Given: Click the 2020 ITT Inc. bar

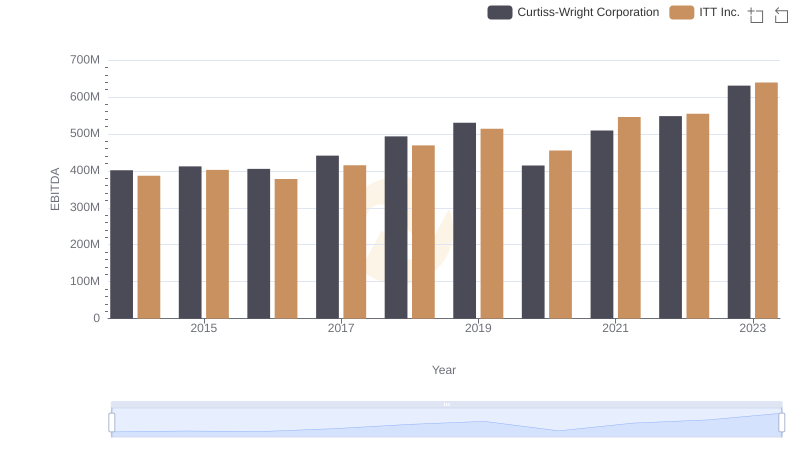Looking at the screenshot, I should click(561, 235).
